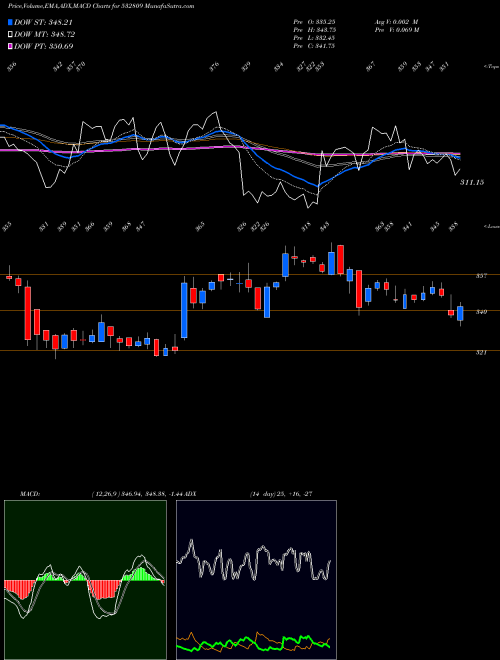
Task: Click the 321 price level label
Action: tap(481, 352)
